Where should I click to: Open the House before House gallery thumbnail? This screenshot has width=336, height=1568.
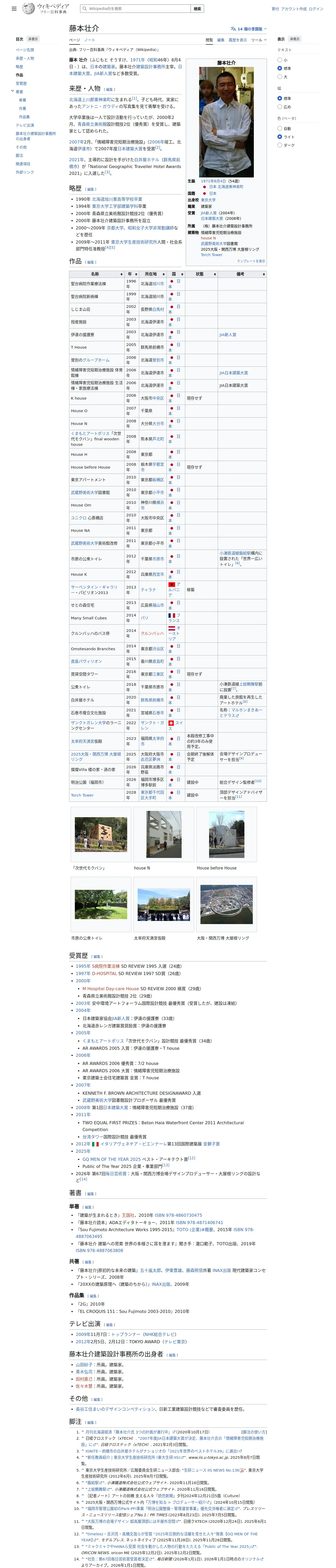(226, 834)
